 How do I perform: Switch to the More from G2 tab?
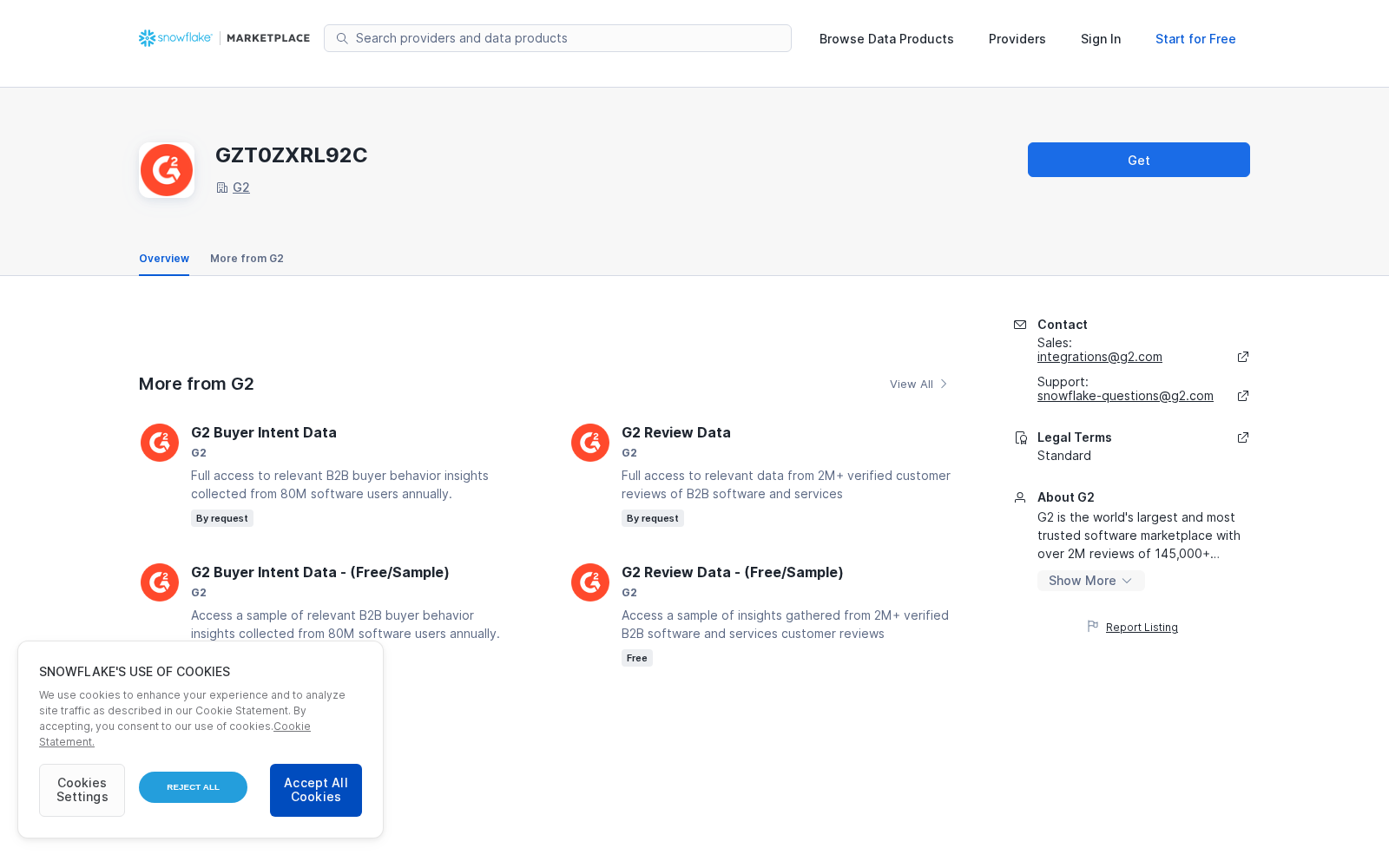[247, 259]
